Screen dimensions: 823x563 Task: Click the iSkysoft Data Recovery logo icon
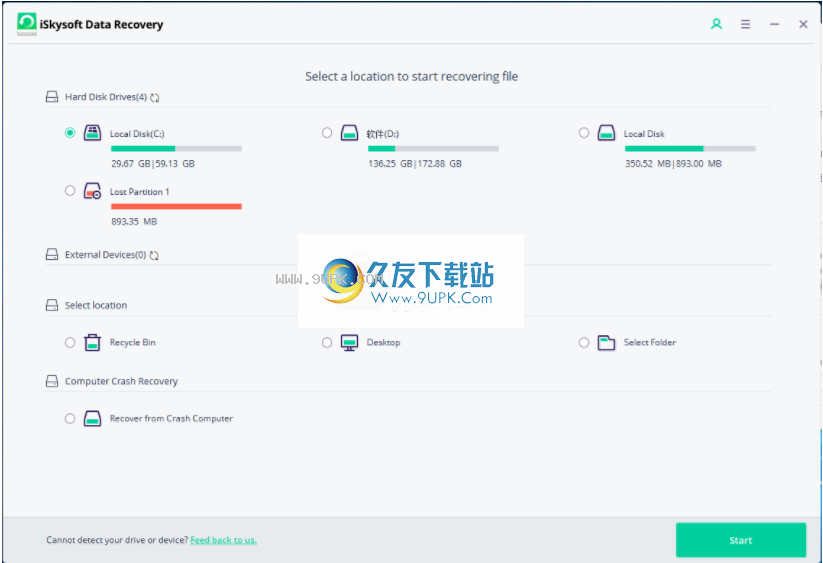point(27,24)
